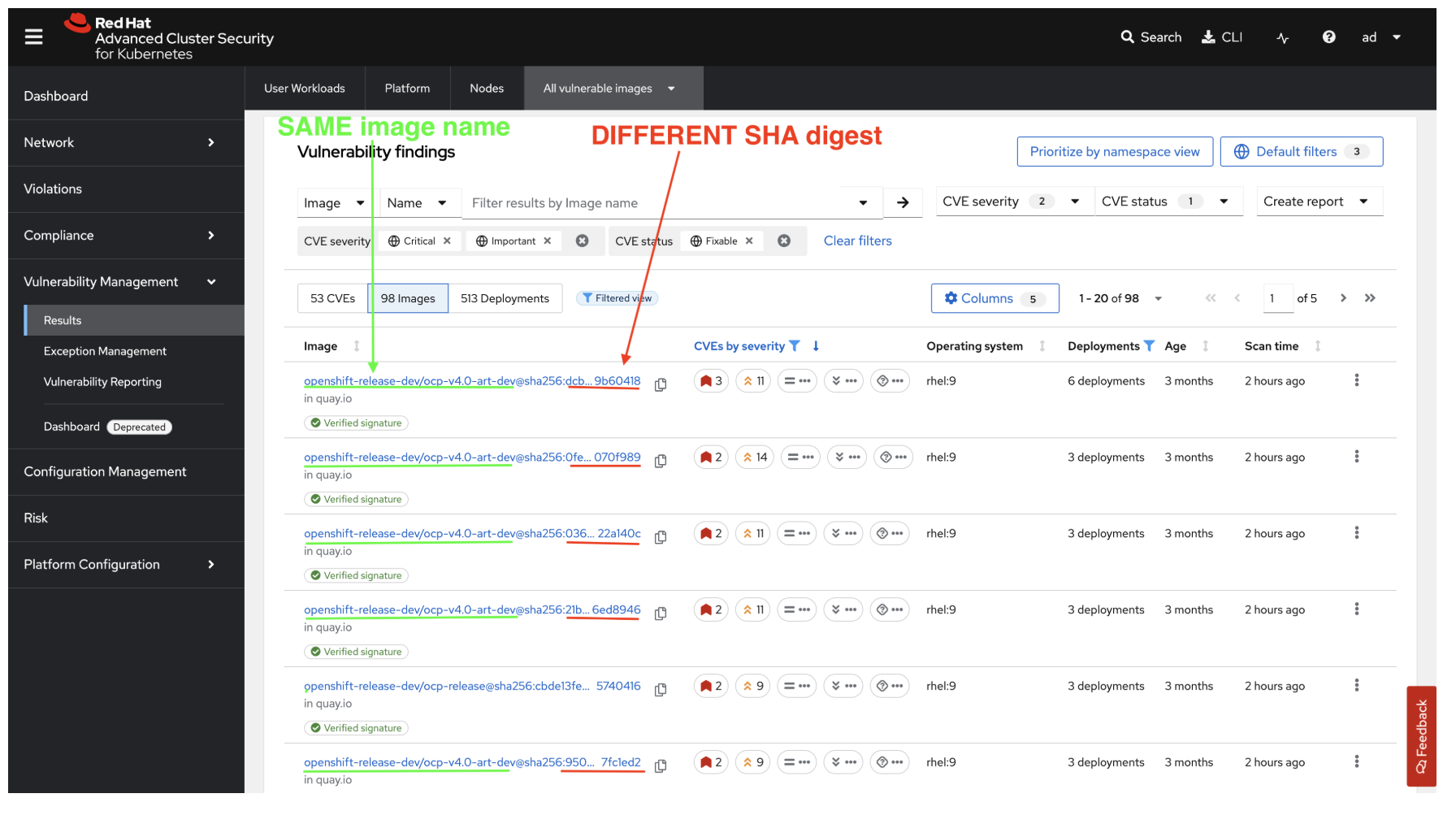Screen dimensions: 1456x824
Task: Select the 53 CVEs toggle
Action: click(x=332, y=298)
